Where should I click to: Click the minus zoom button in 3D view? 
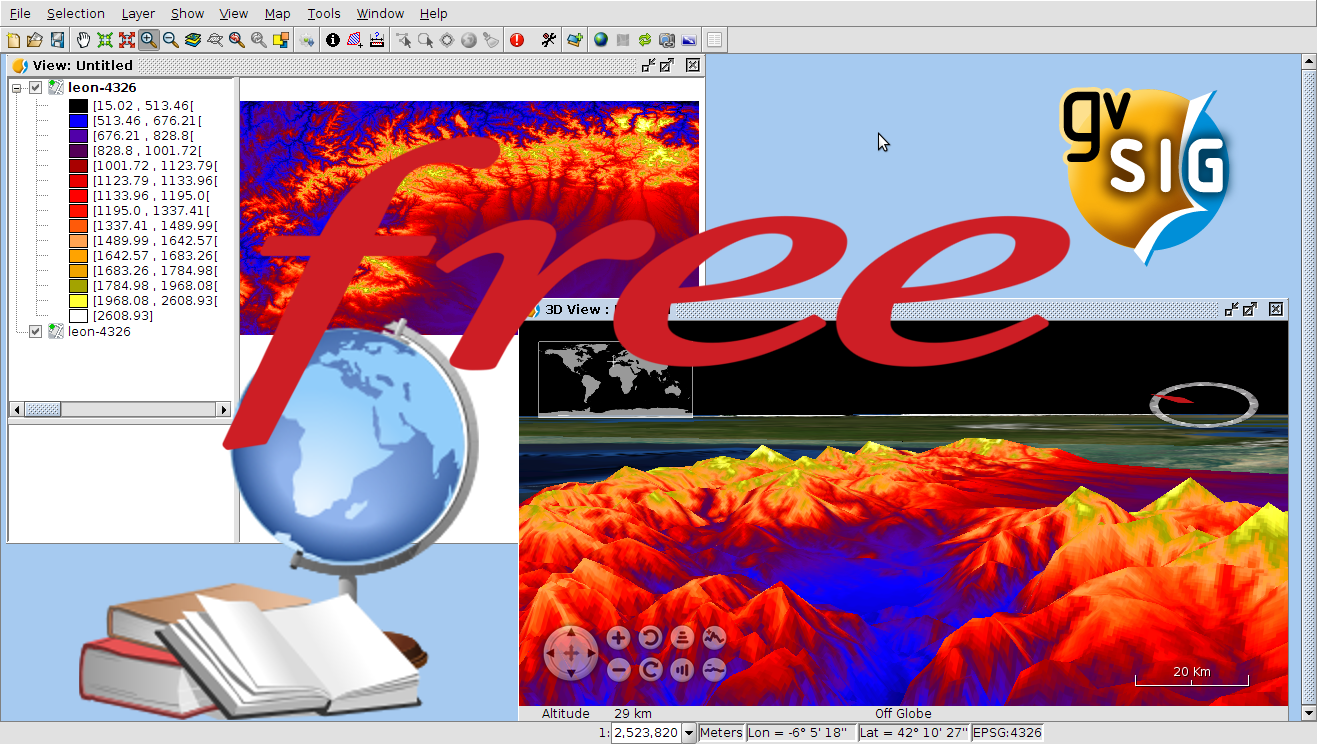(618, 669)
